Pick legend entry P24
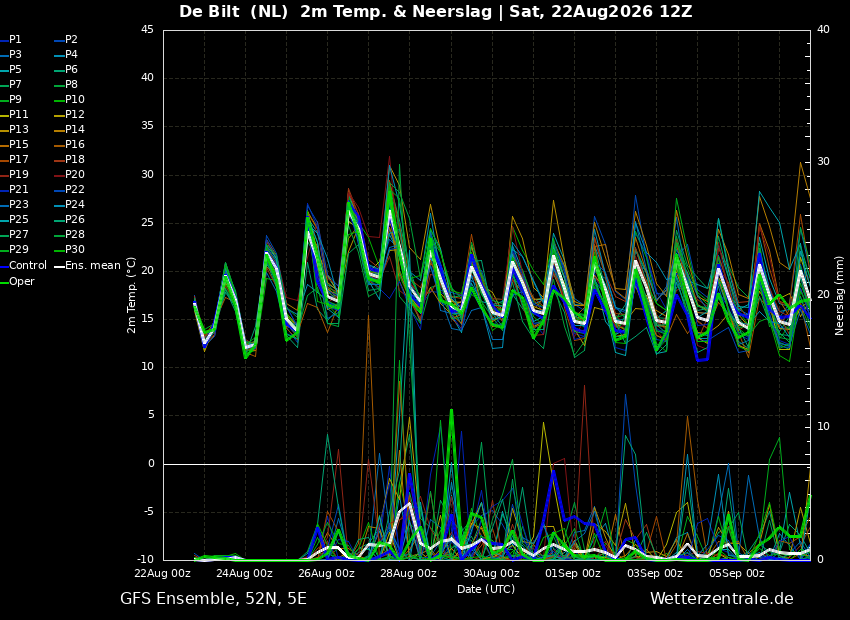This screenshot has width=850, height=620. (x=75, y=204)
